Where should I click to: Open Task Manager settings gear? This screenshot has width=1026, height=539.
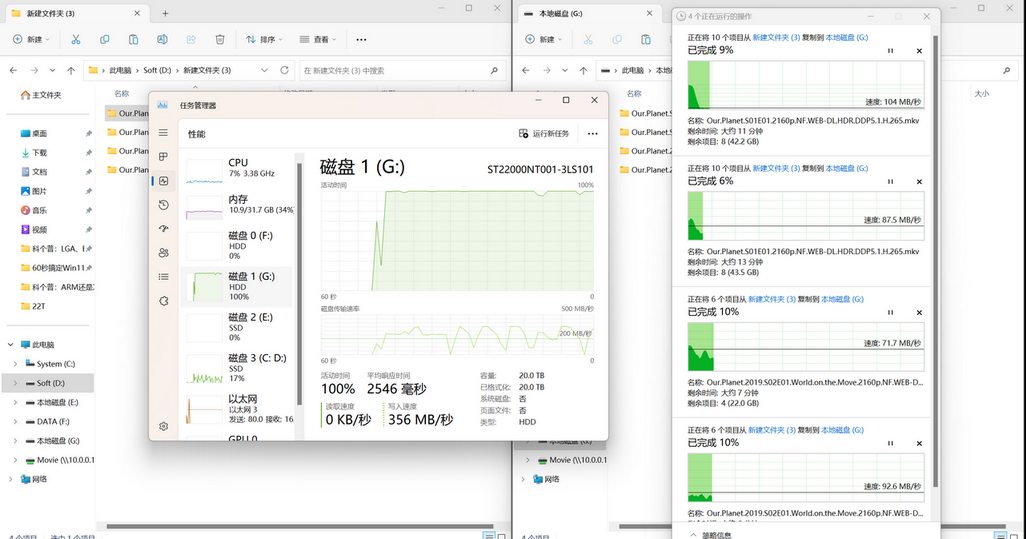click(x=164, y=426)
